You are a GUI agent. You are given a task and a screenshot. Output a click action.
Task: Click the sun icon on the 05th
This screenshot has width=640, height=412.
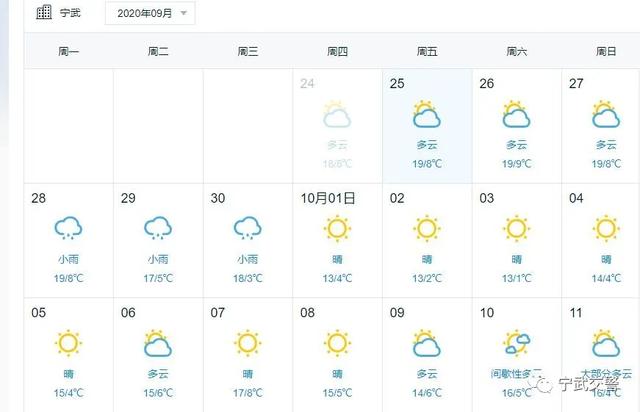[68, 344]
